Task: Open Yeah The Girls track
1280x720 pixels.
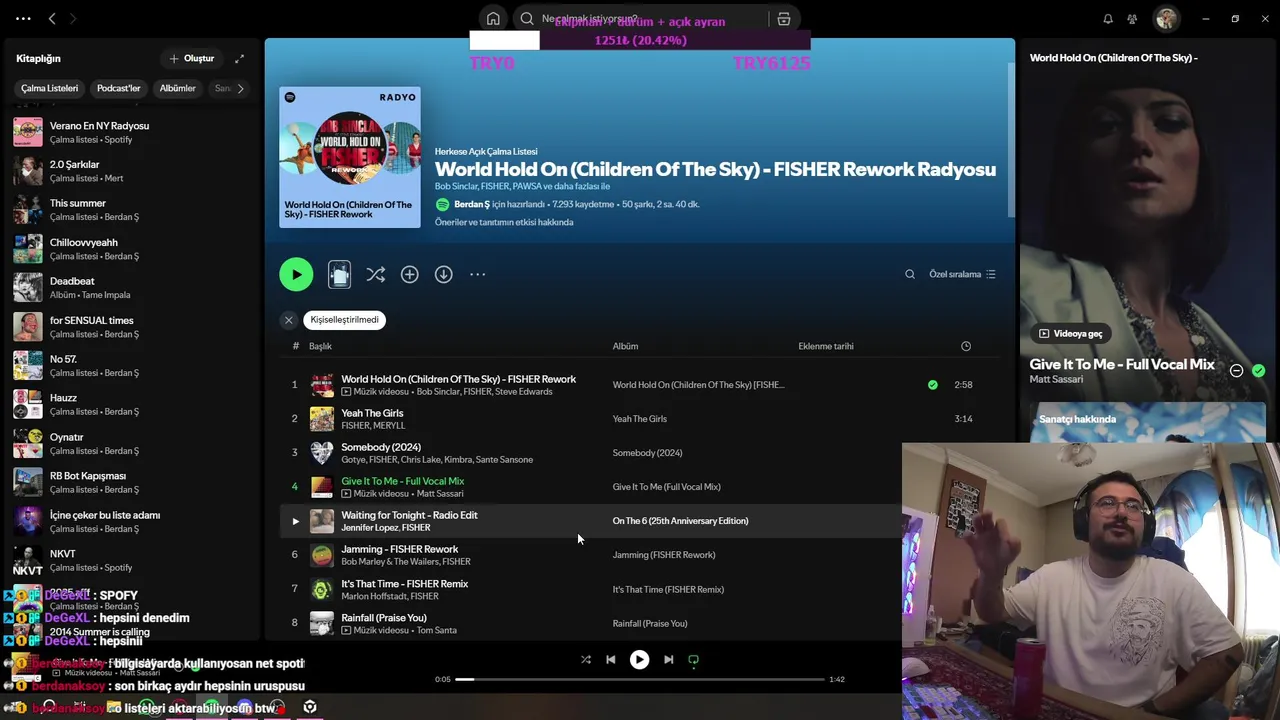Action: click(x=372, y=413)
